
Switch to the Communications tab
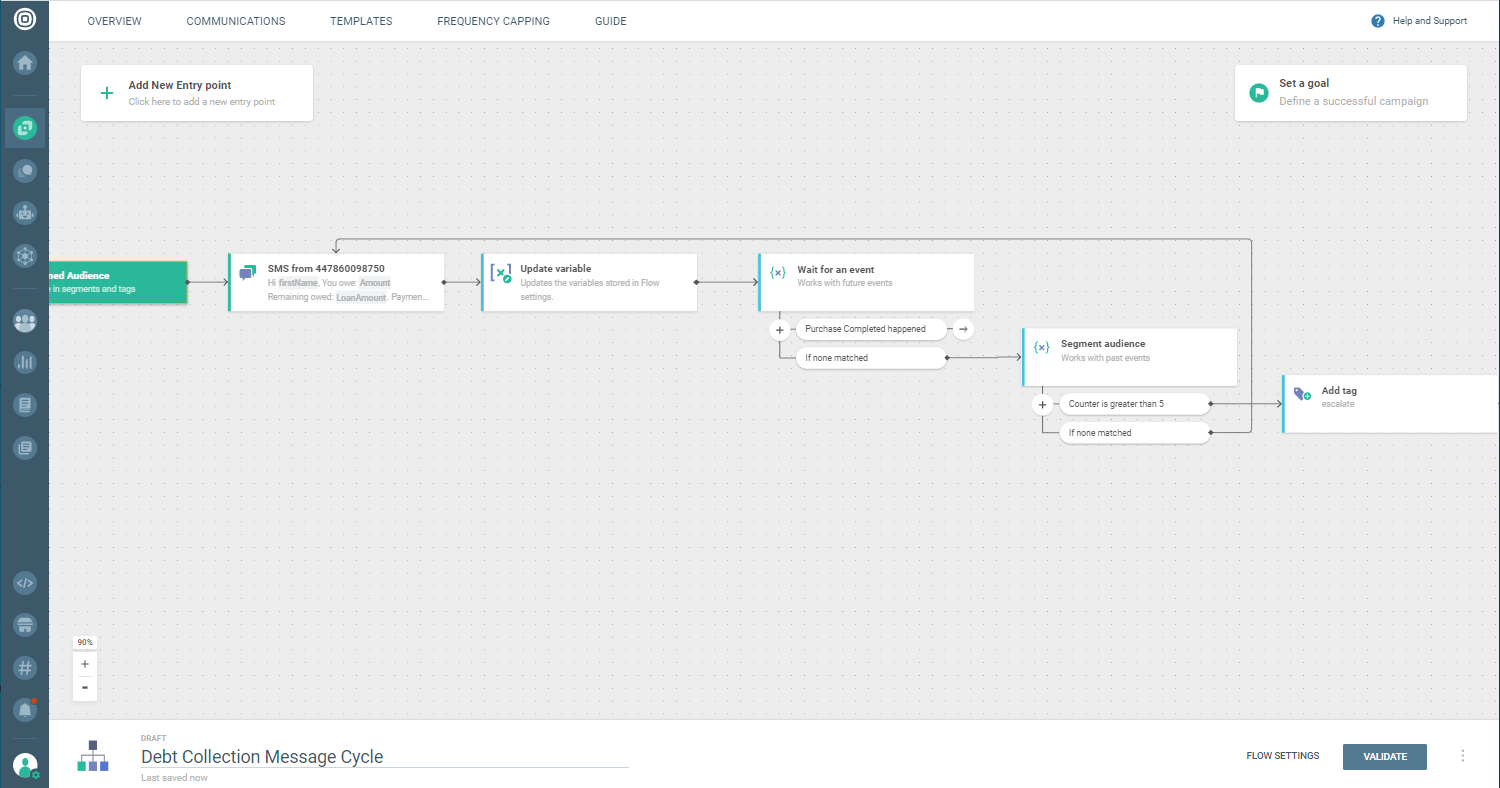(x=236, y=21)
